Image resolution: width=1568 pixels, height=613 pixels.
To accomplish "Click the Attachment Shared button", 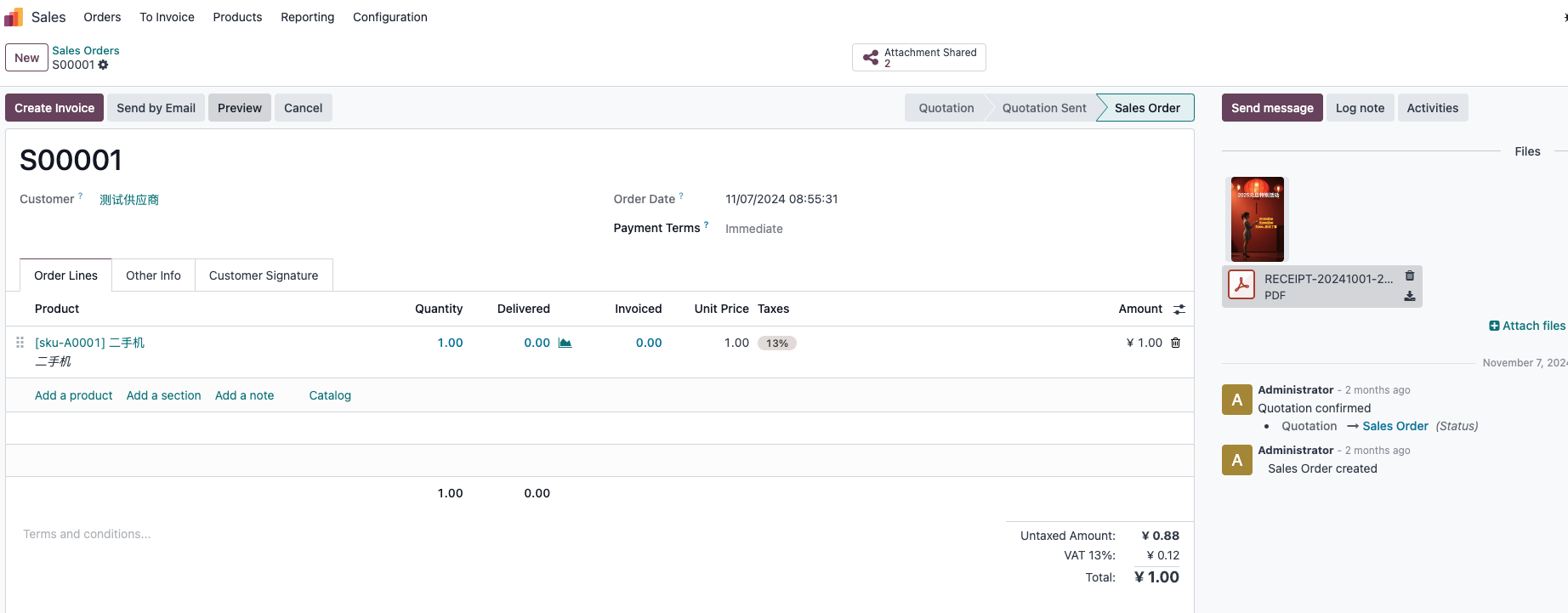I will [x=918, y=58].
